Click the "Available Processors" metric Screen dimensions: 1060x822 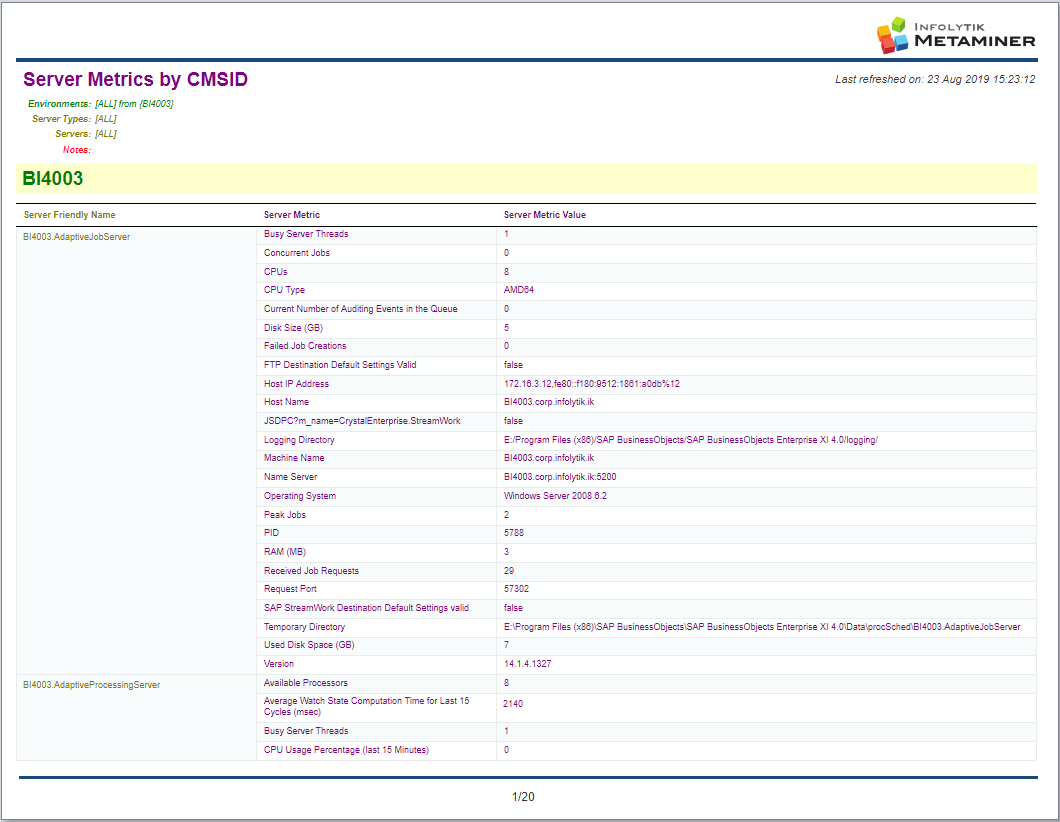[x=306, y=683]
